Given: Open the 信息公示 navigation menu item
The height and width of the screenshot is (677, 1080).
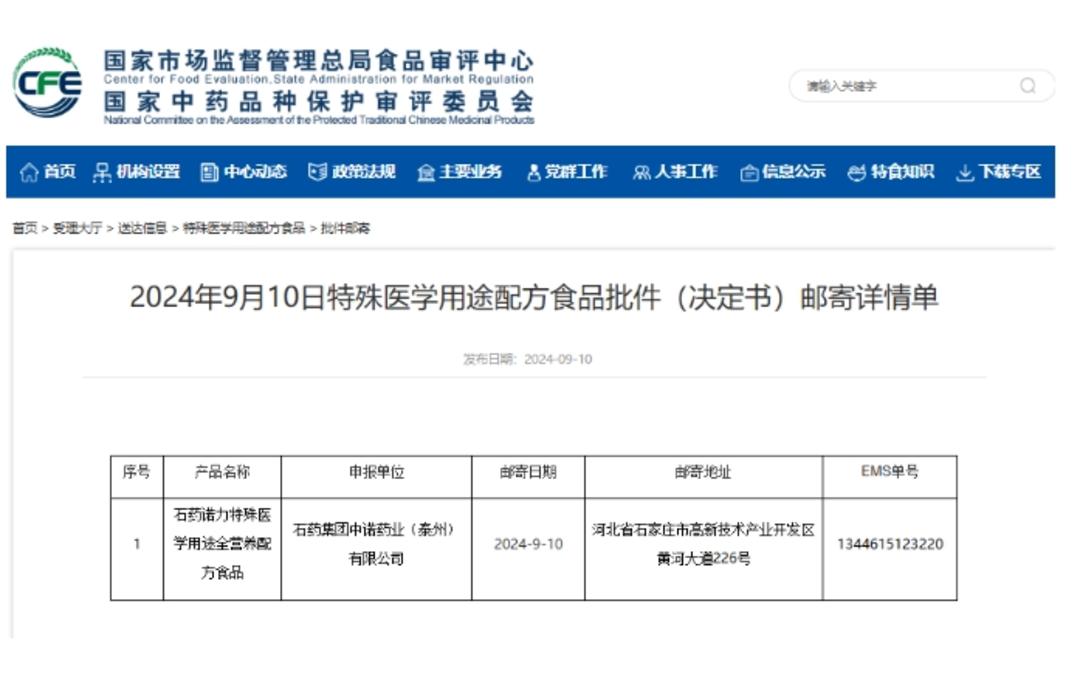Looking at the screenshot, I should [x=793, y=171].
